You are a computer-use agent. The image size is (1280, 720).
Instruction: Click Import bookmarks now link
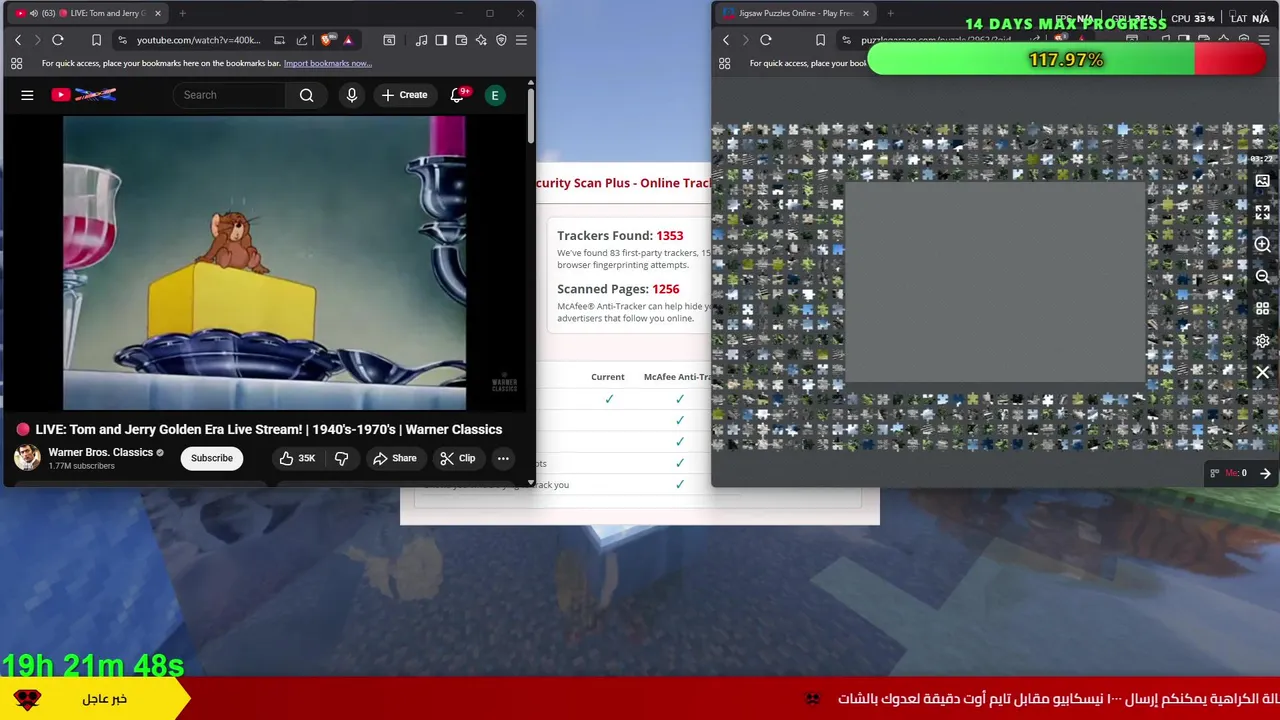coord(328,63)
